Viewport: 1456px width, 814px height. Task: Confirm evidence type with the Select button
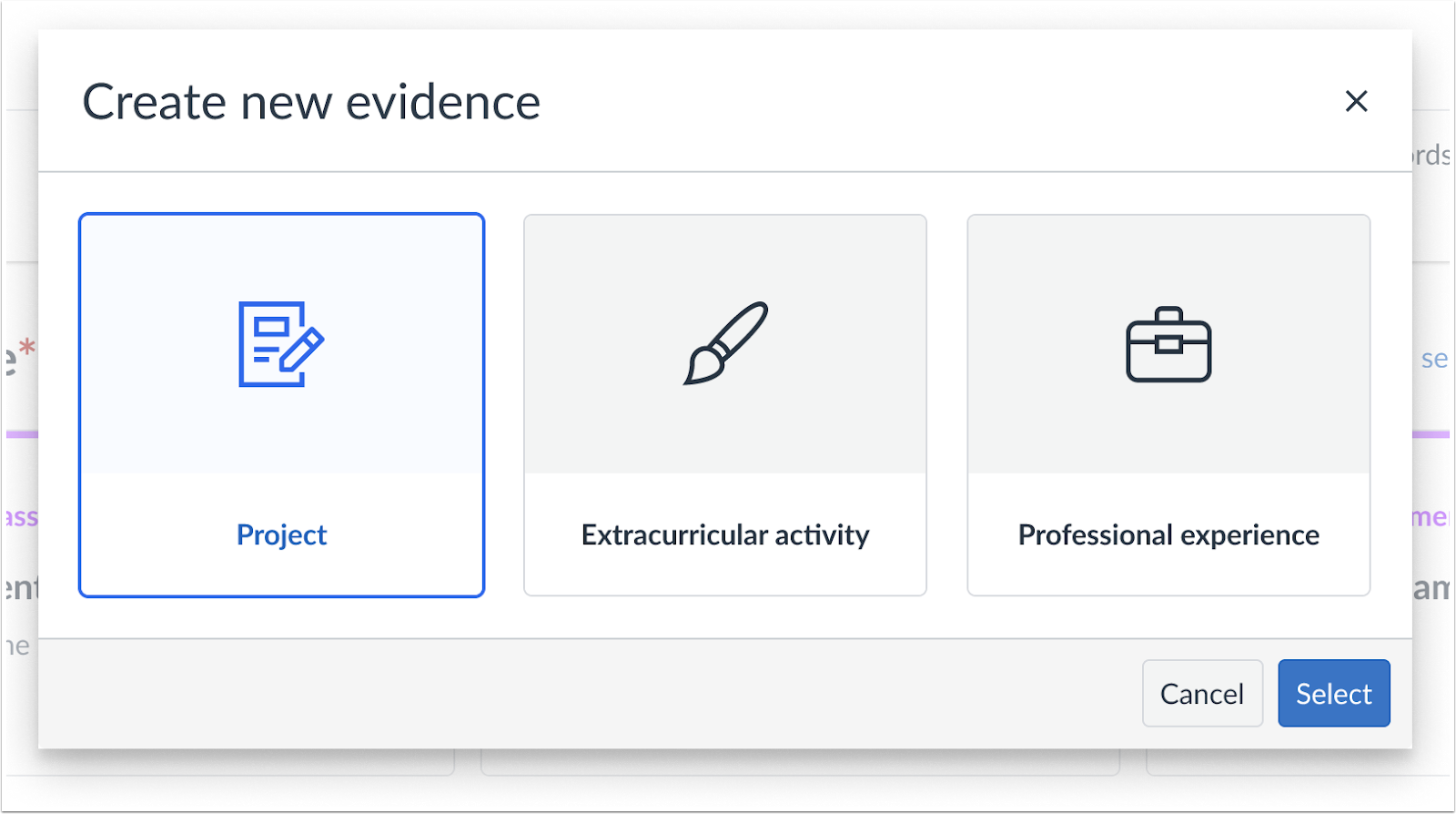point(1333,693)
